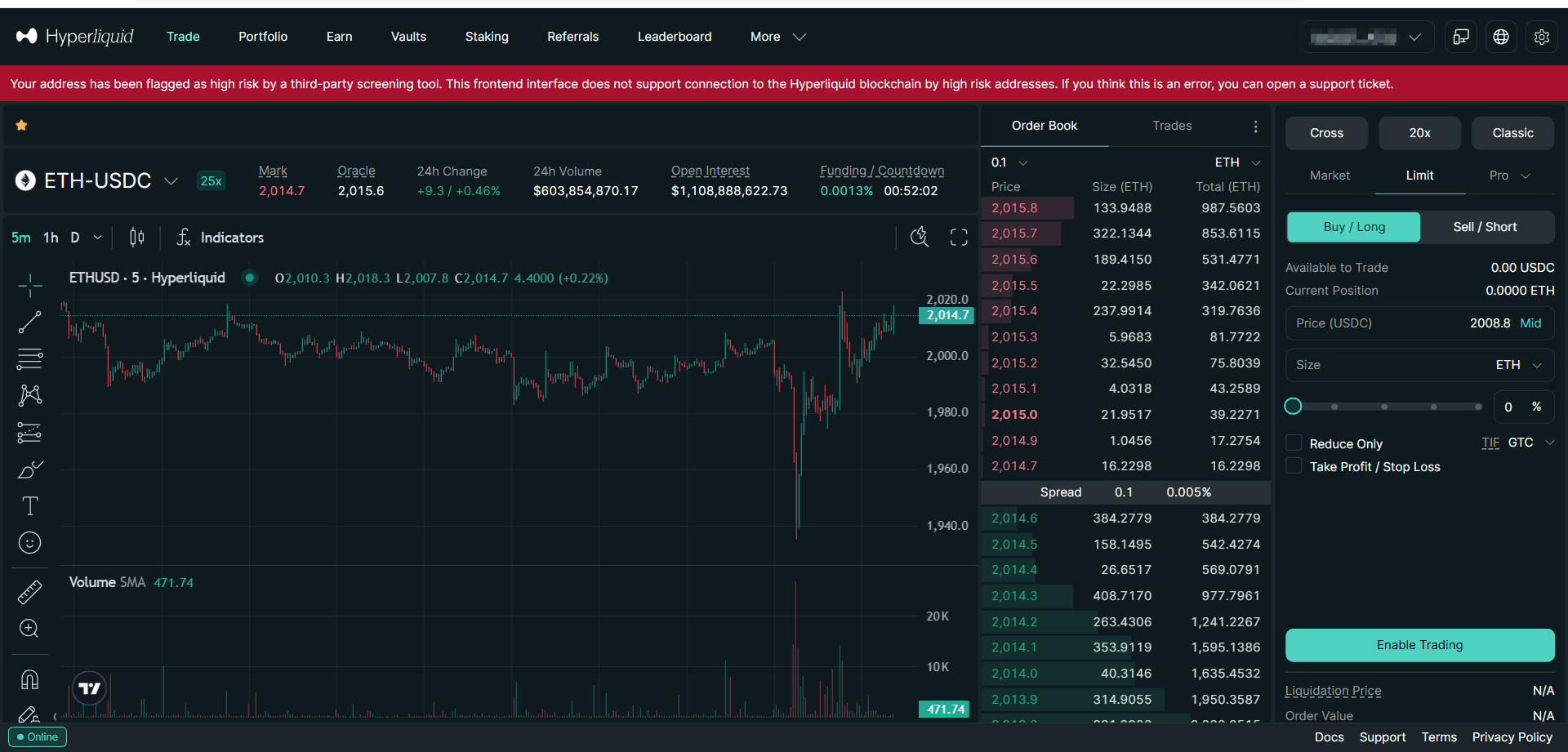Image resolution: width=1568 pixels, height=752 pixels.
Task: Open order book 0.1 grouping dropdown
Action: [x=1009, y=162]
